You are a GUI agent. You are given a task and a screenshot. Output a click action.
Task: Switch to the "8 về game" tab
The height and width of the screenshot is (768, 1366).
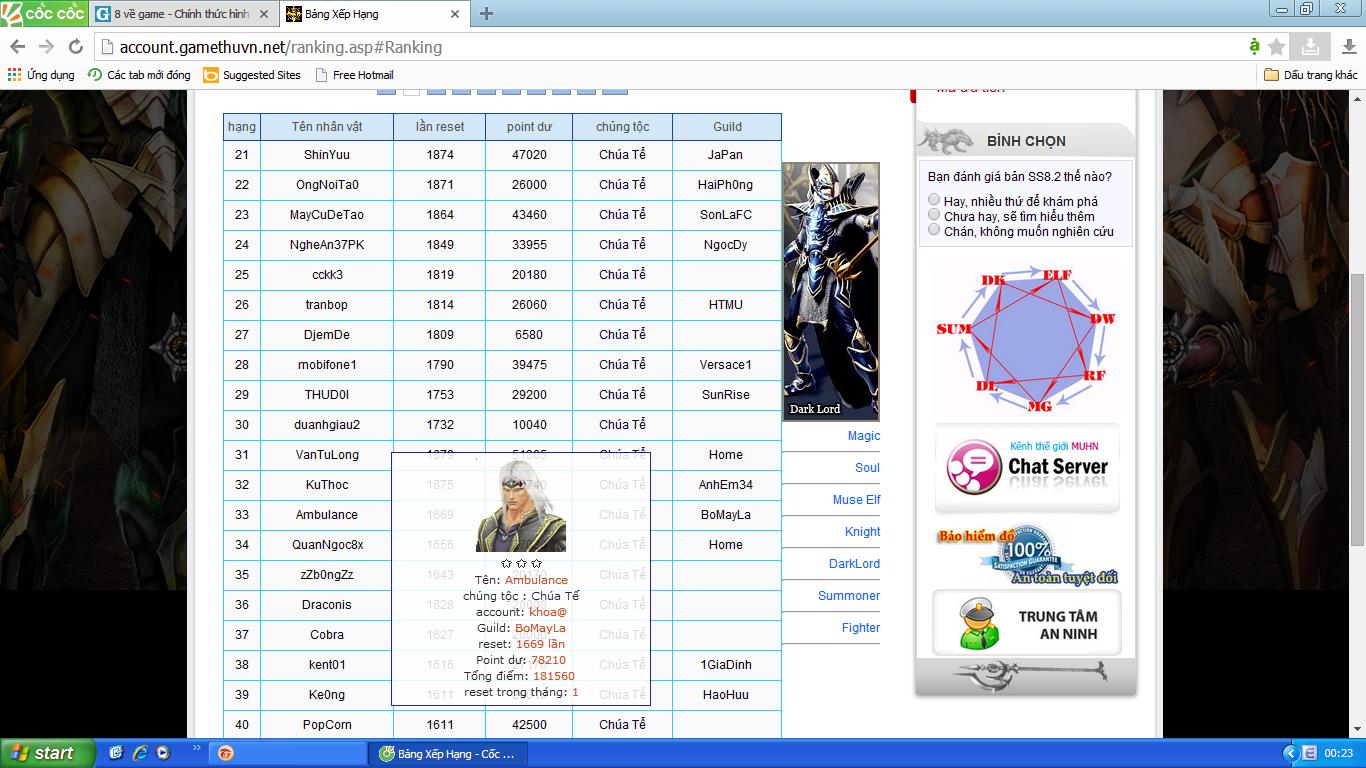pos(182,14)
